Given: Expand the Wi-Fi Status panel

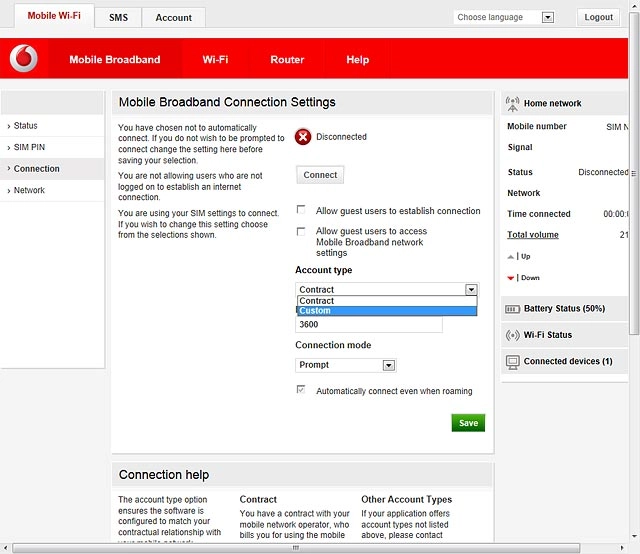Looking at the screenshot, I should [564, 335].
